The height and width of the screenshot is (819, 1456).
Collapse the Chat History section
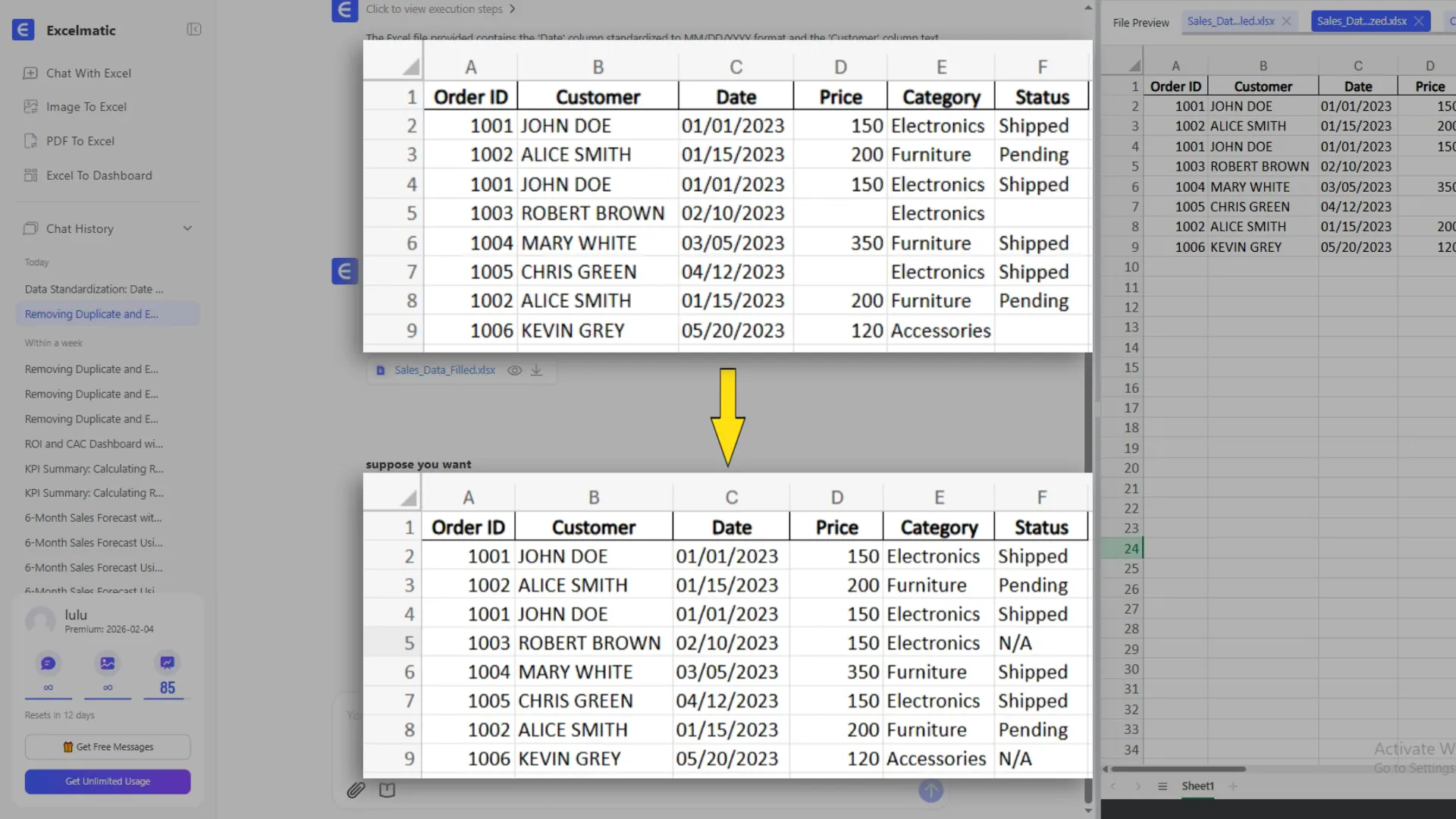(187, 228)
